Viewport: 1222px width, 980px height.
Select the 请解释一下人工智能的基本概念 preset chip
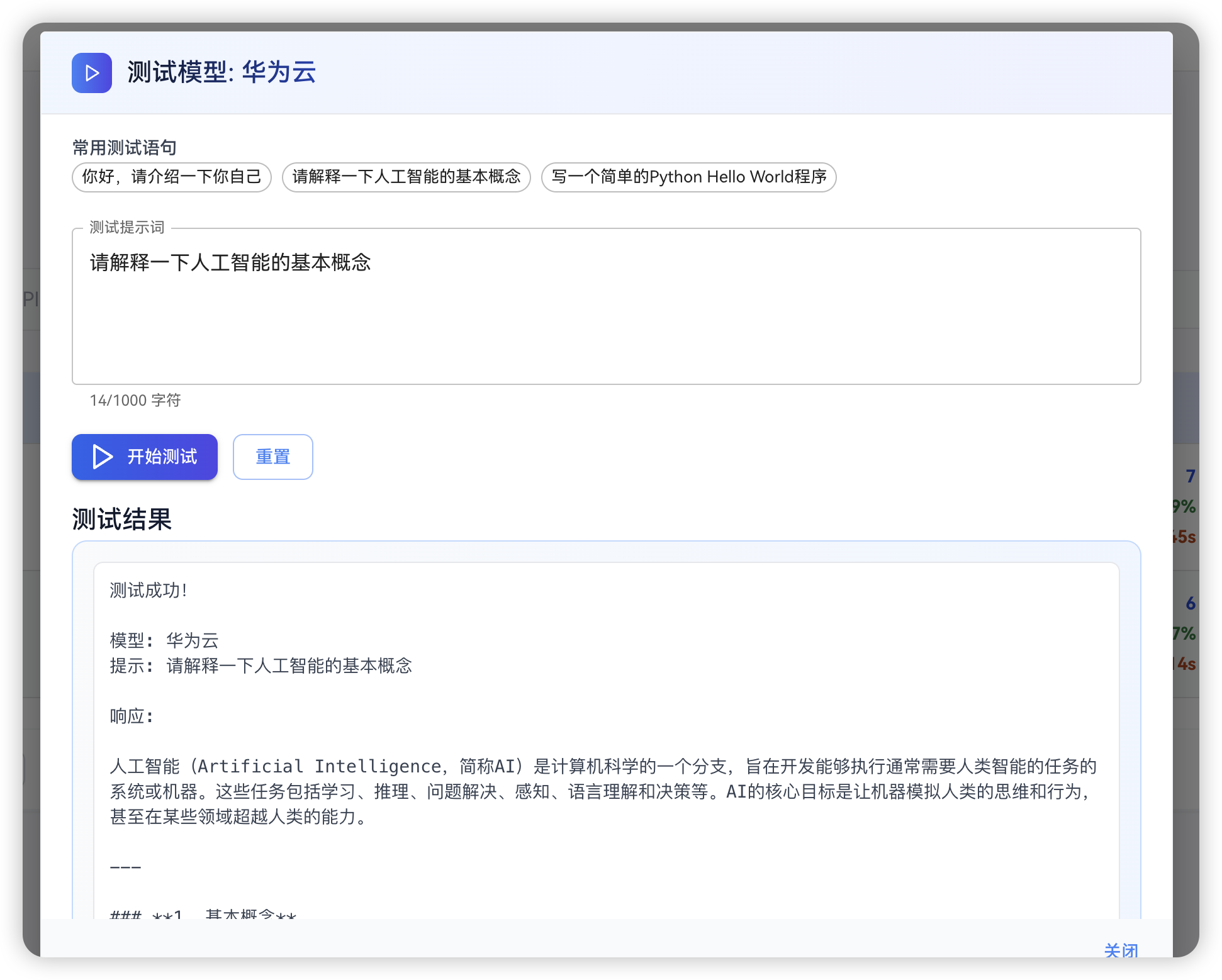point(406,177)
